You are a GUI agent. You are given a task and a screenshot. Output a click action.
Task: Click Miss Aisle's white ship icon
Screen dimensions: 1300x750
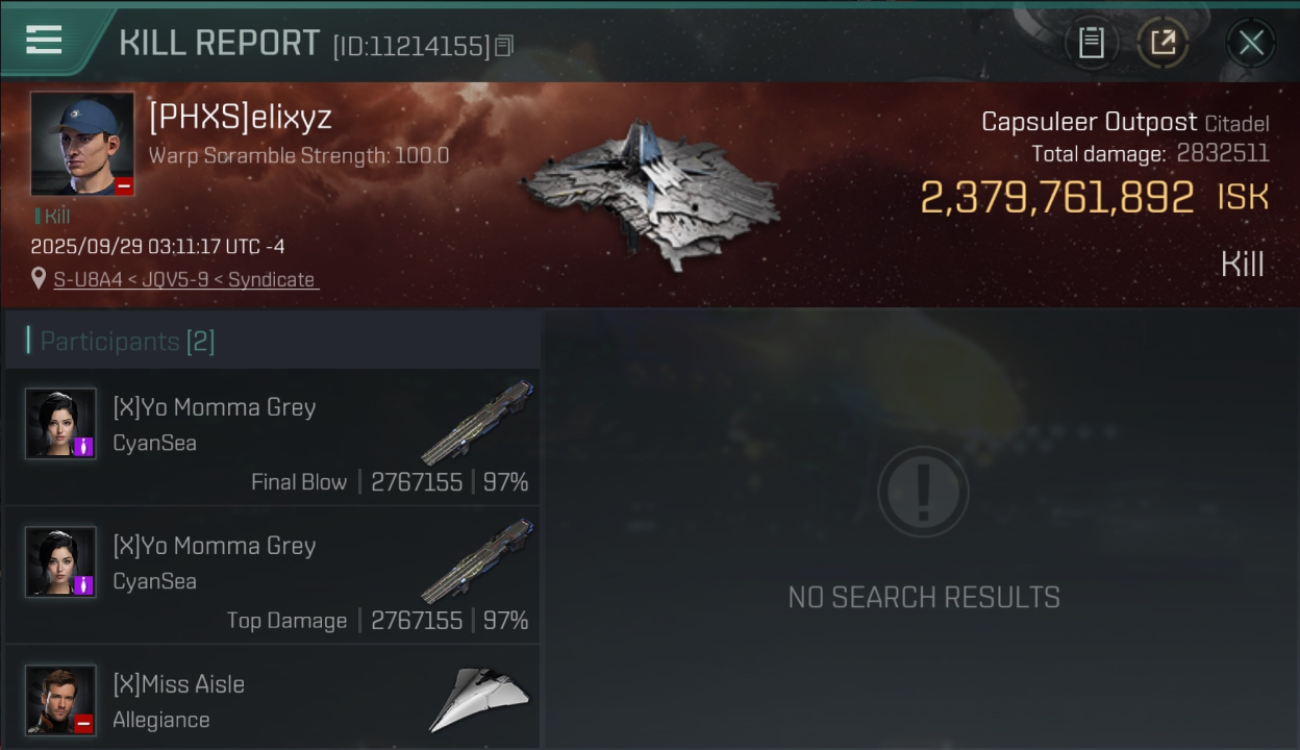[x=480, y=699]
